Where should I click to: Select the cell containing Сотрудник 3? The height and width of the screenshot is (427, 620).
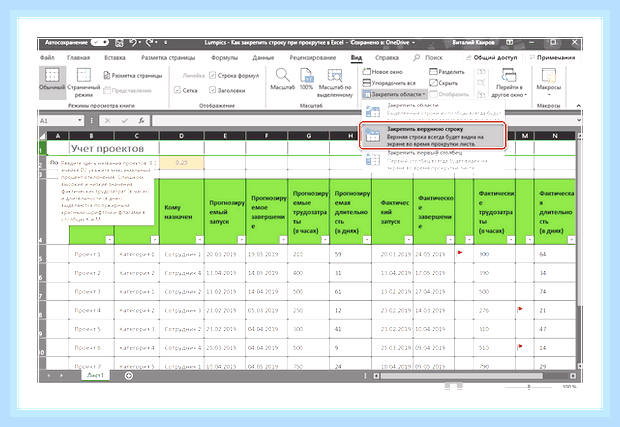tap(182, 310)
